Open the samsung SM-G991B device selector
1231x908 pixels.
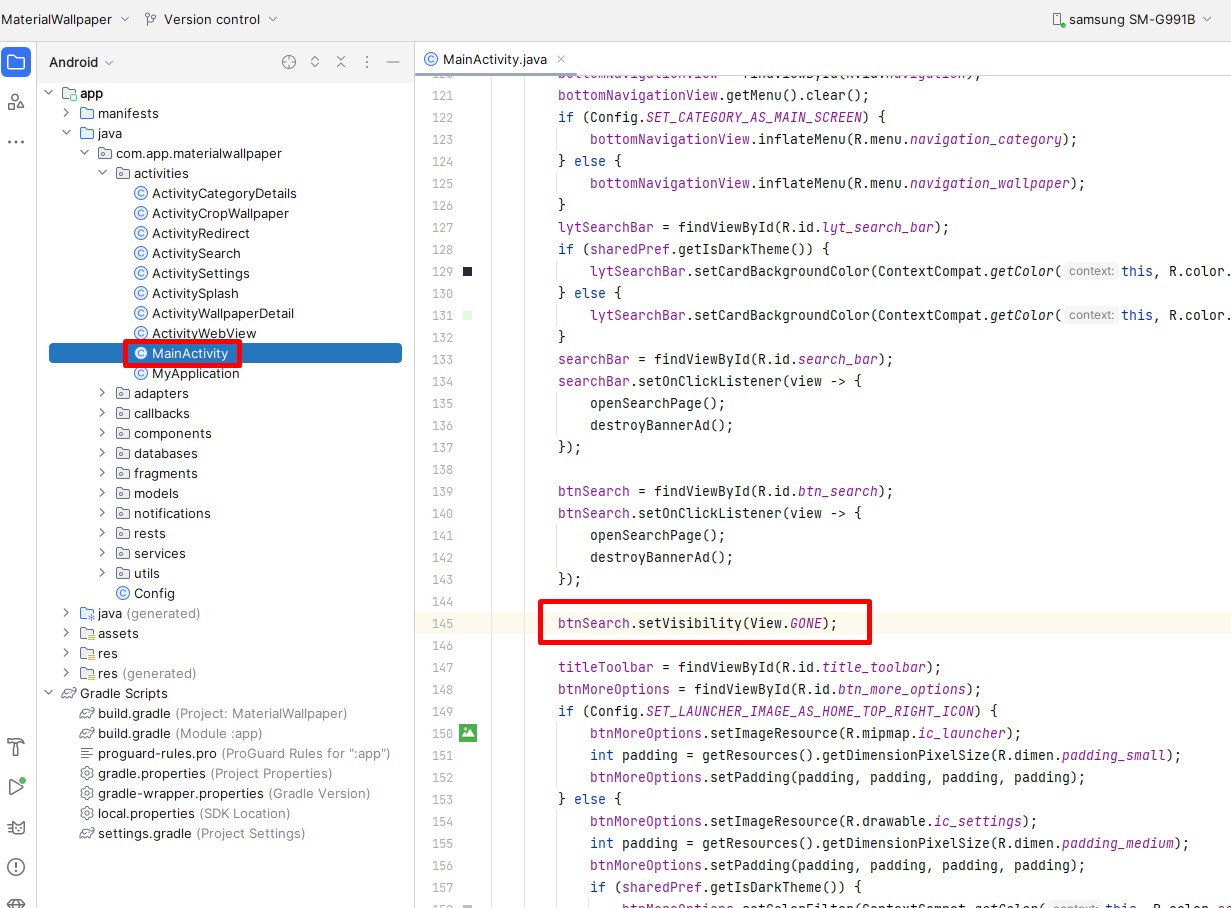1131,19
